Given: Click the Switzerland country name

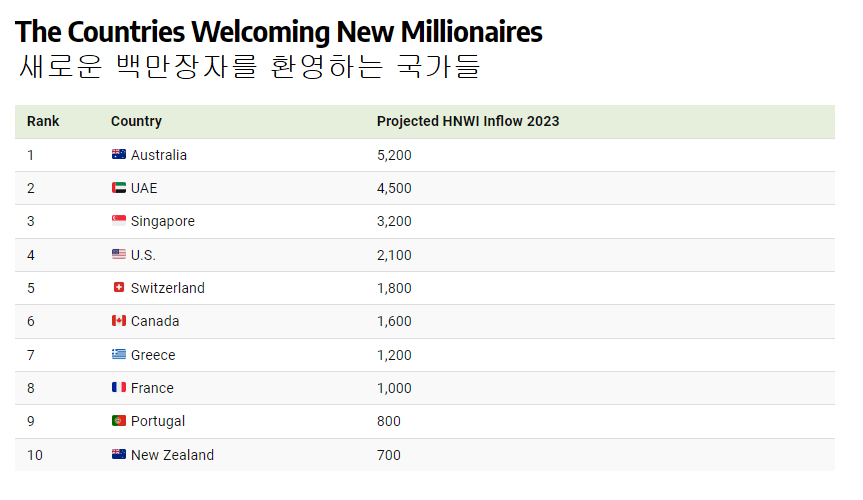Looking at the screenshot, I should [168, 288].
